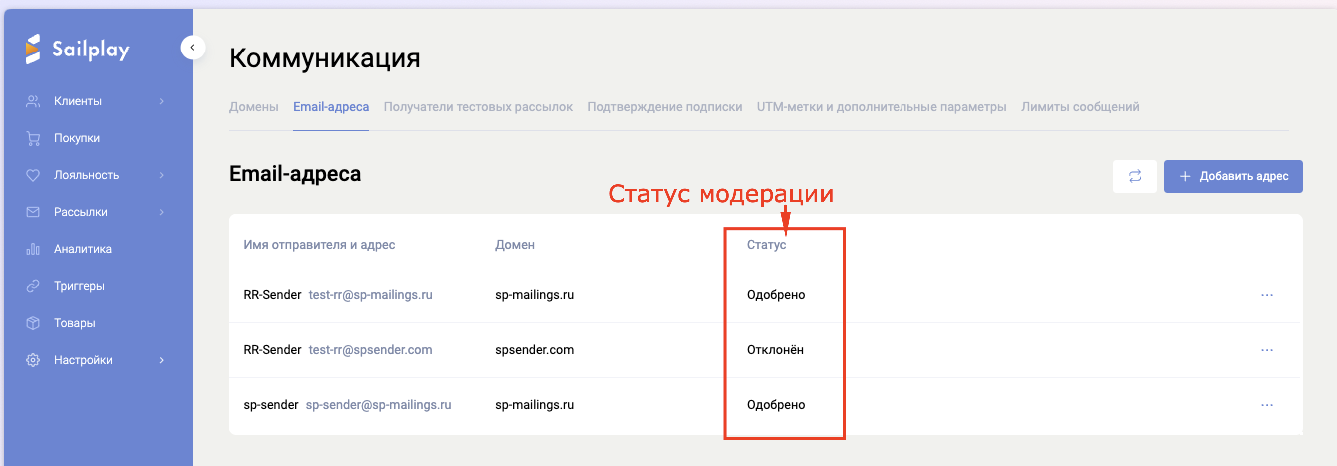Click the Аналитика bar chart icon

[33, 249]
